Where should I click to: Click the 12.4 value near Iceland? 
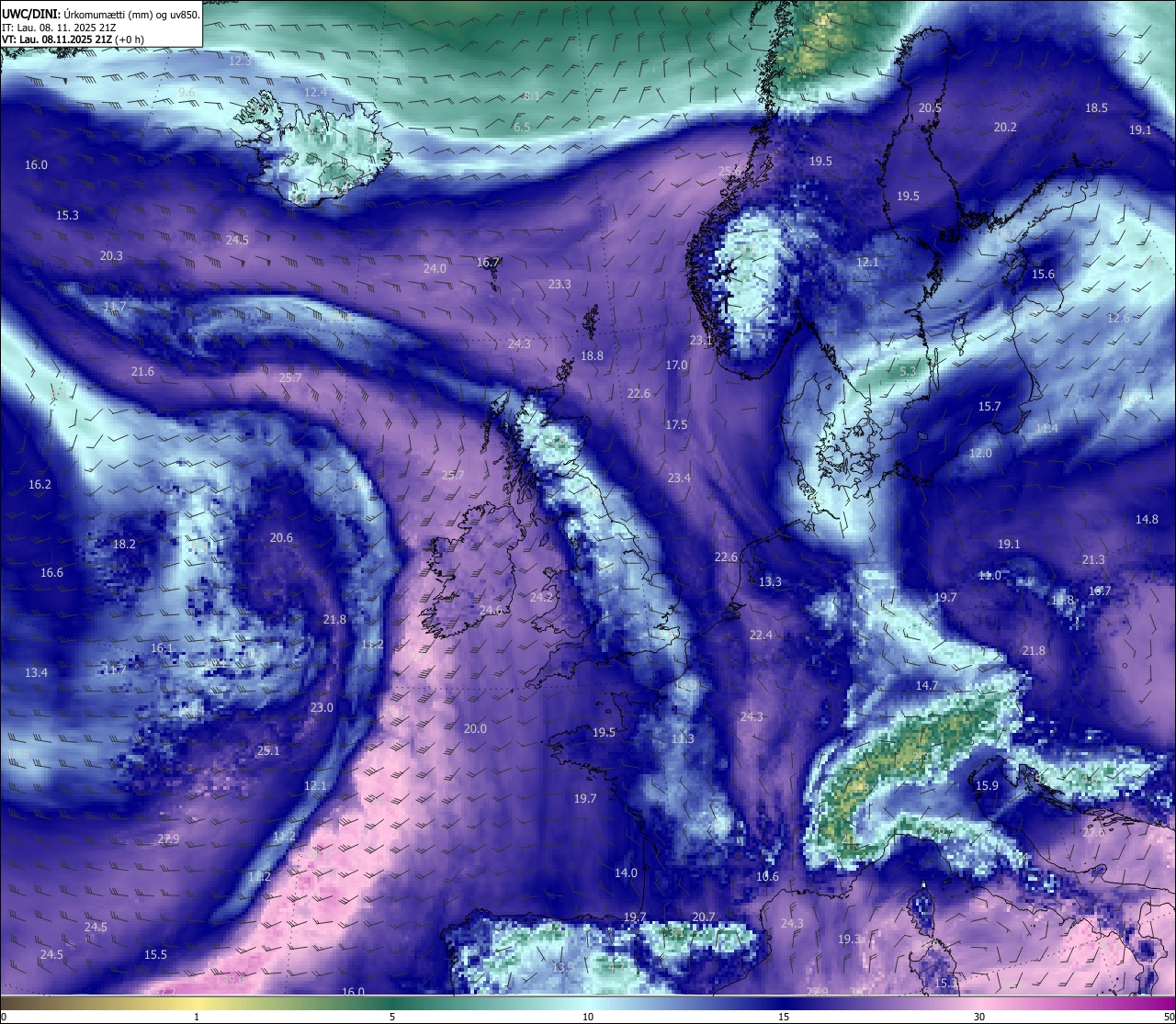pos(315,93)
